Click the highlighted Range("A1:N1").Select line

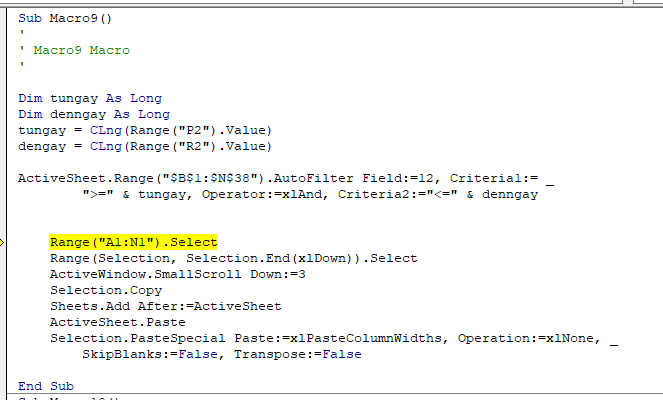pos(133,242)
